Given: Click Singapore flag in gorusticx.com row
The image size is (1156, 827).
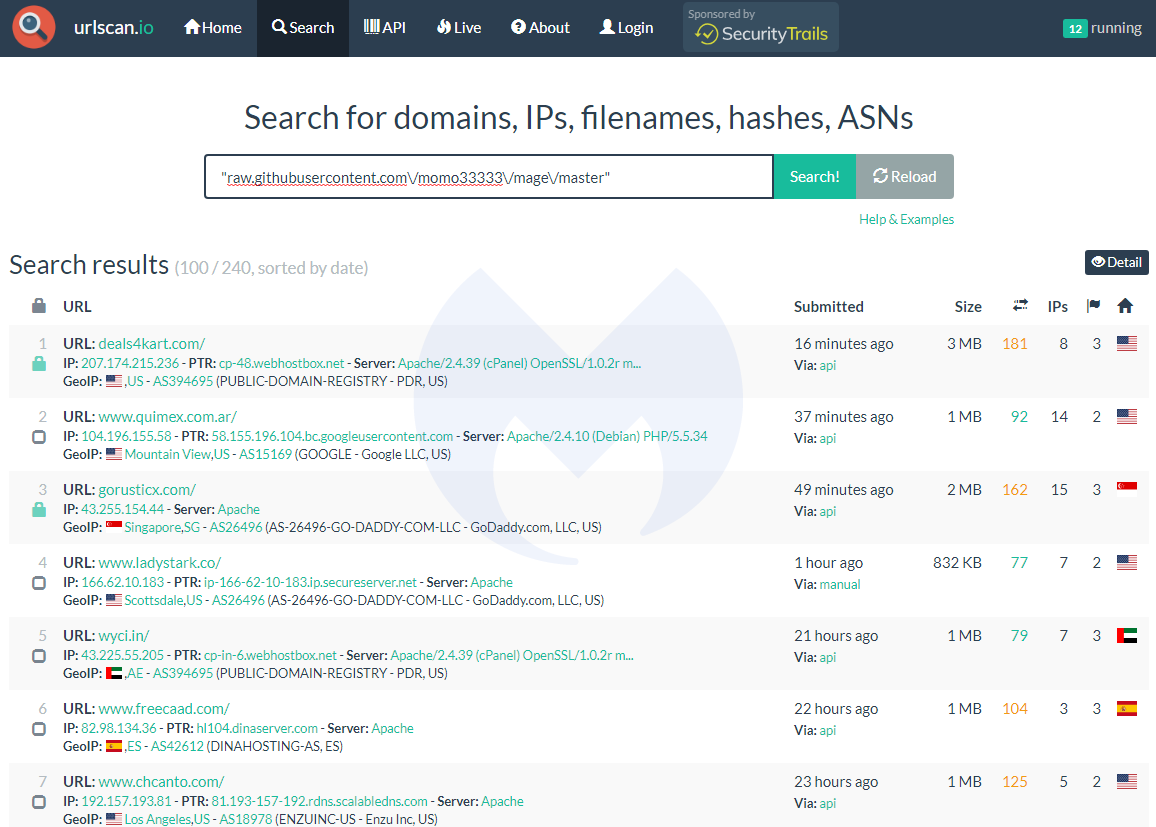Looking at the screenshot, I should 1126,489.
